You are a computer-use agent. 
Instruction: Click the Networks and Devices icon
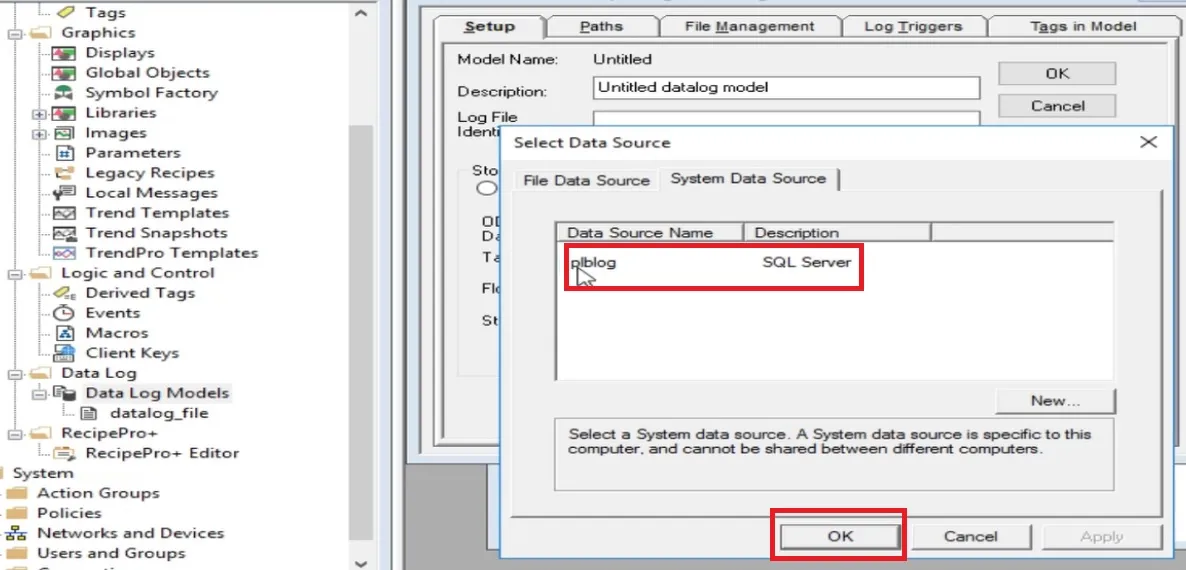coord(17,534)
